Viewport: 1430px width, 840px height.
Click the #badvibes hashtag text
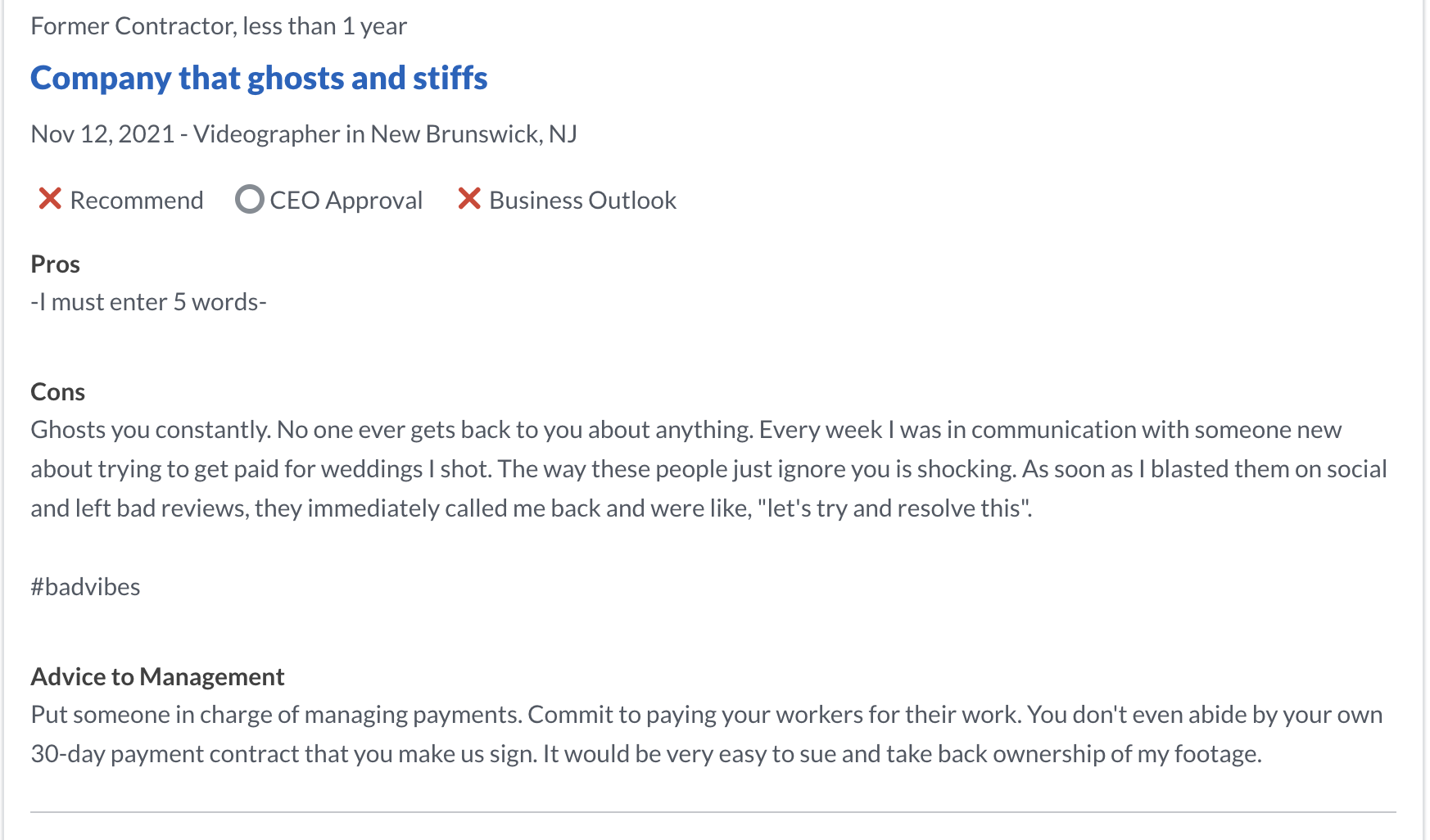click(x=85, y=587)
